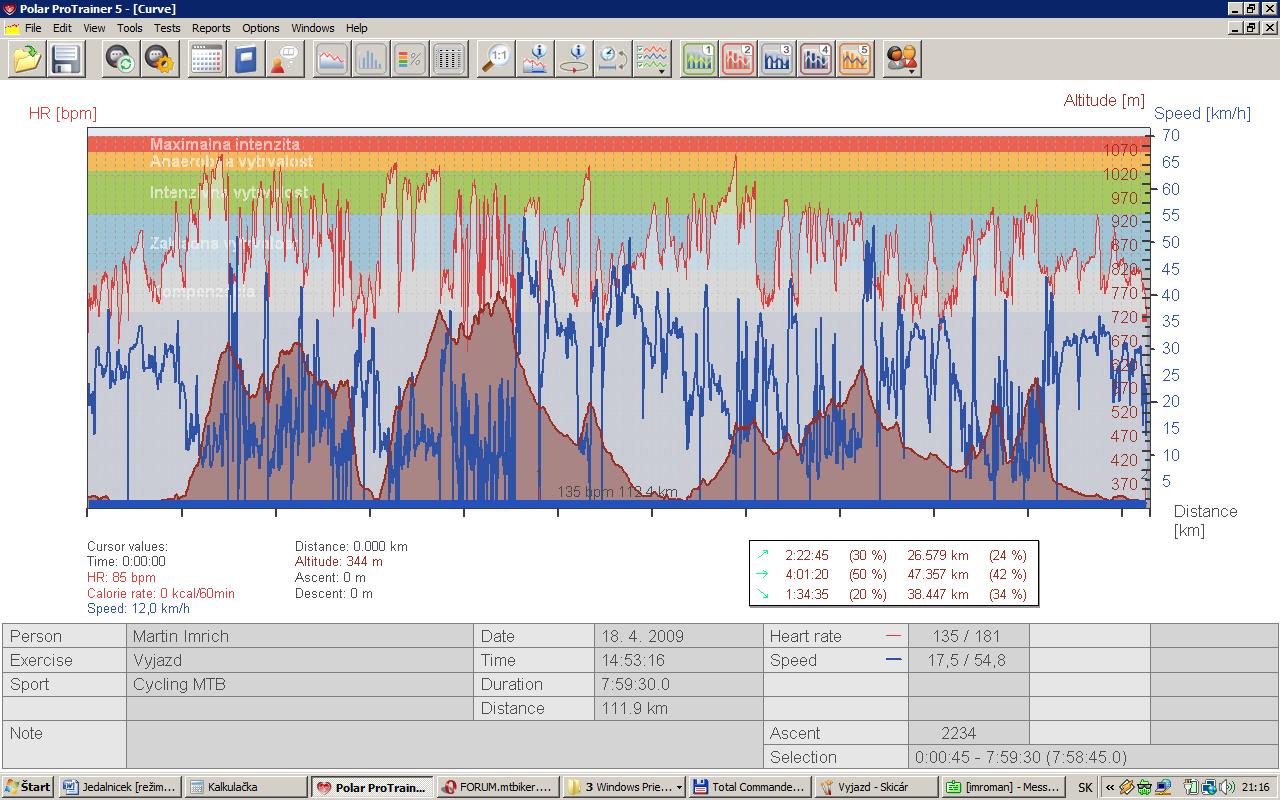
Task: Open the calendar view icon
Action: [x=206, y=60]
